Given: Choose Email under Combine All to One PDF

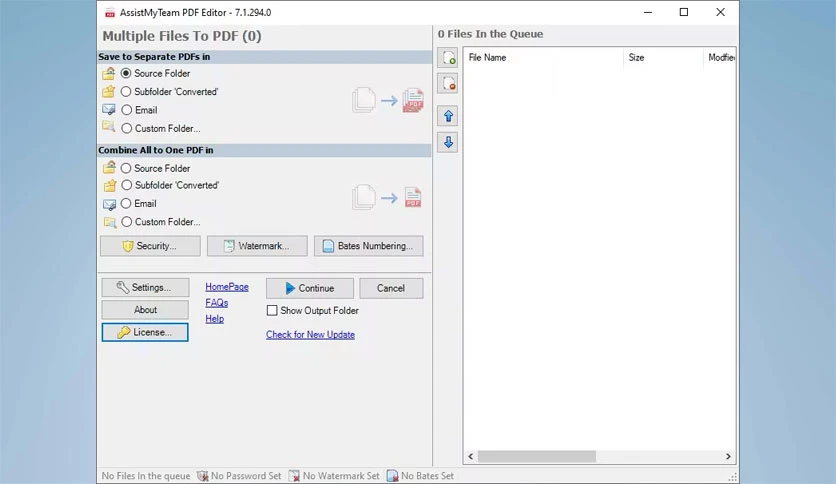Looking at the screenshot, I should (x=126, y=203).
